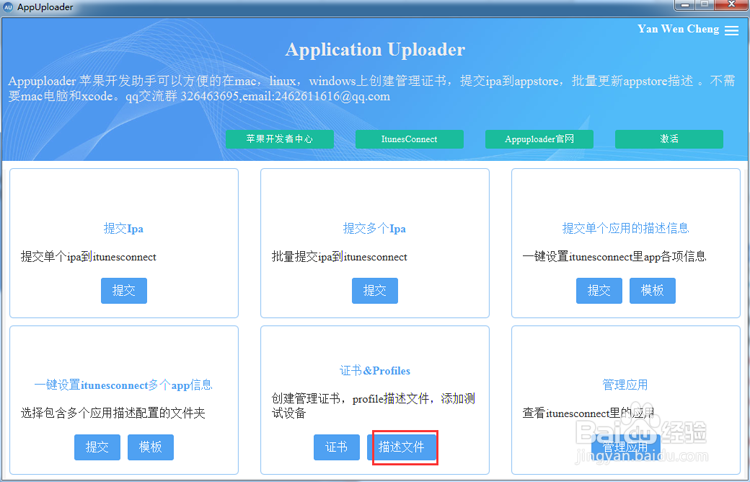Image resolution: width=750 pixels, height=482 pixels.
Task: Click 提交 under 提交Ipa card
Action: [124, 291]
